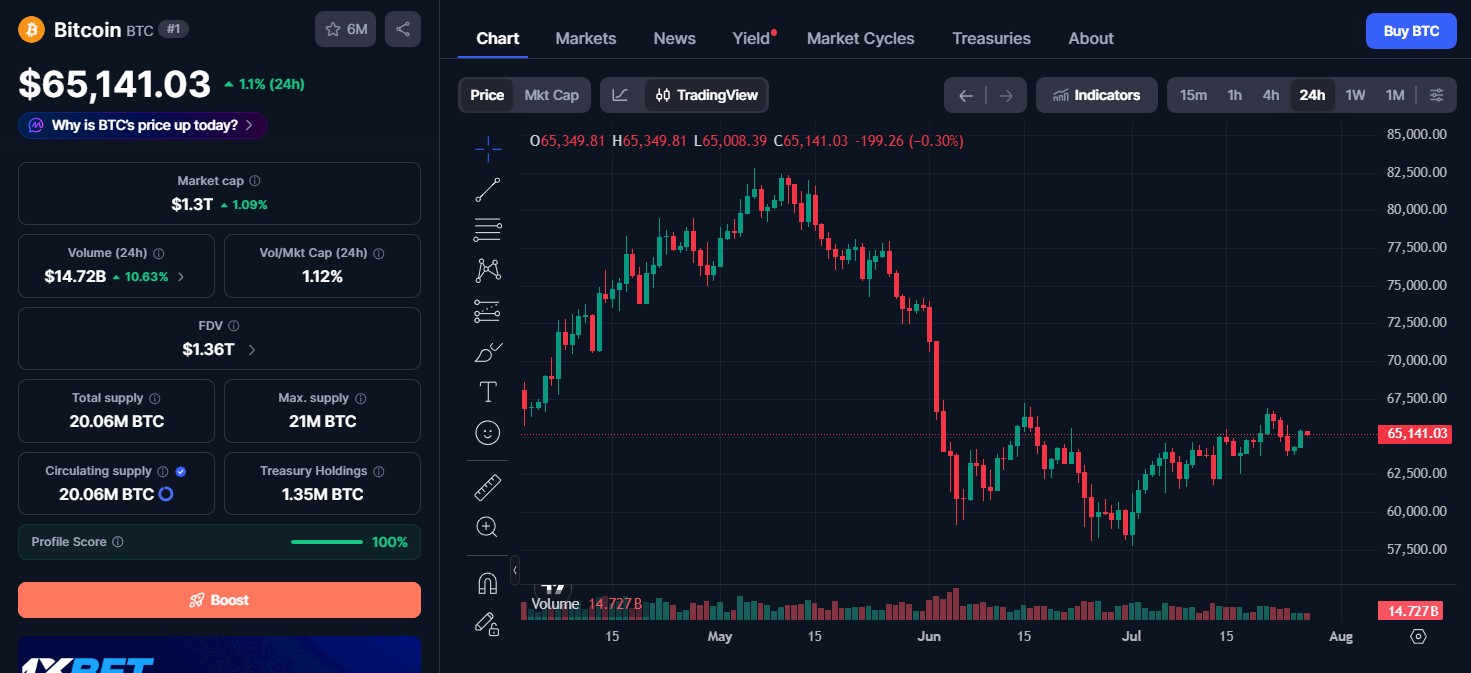The height and width of the screenshot is (673, 1471).
Task: Switch to line chart view icon
Action: tap(621, 95)
